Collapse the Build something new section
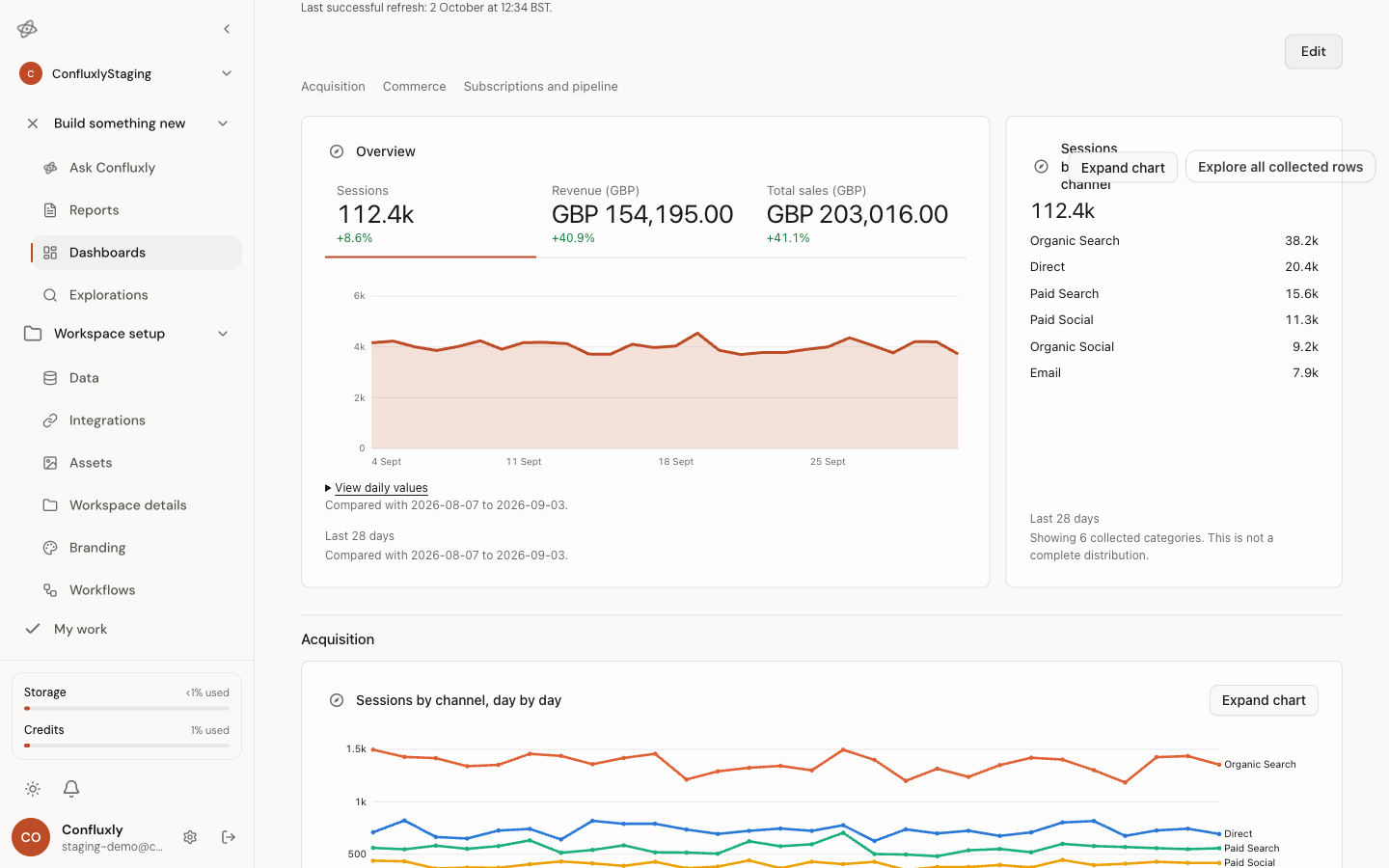1389x868 pixels. point(223,123)
